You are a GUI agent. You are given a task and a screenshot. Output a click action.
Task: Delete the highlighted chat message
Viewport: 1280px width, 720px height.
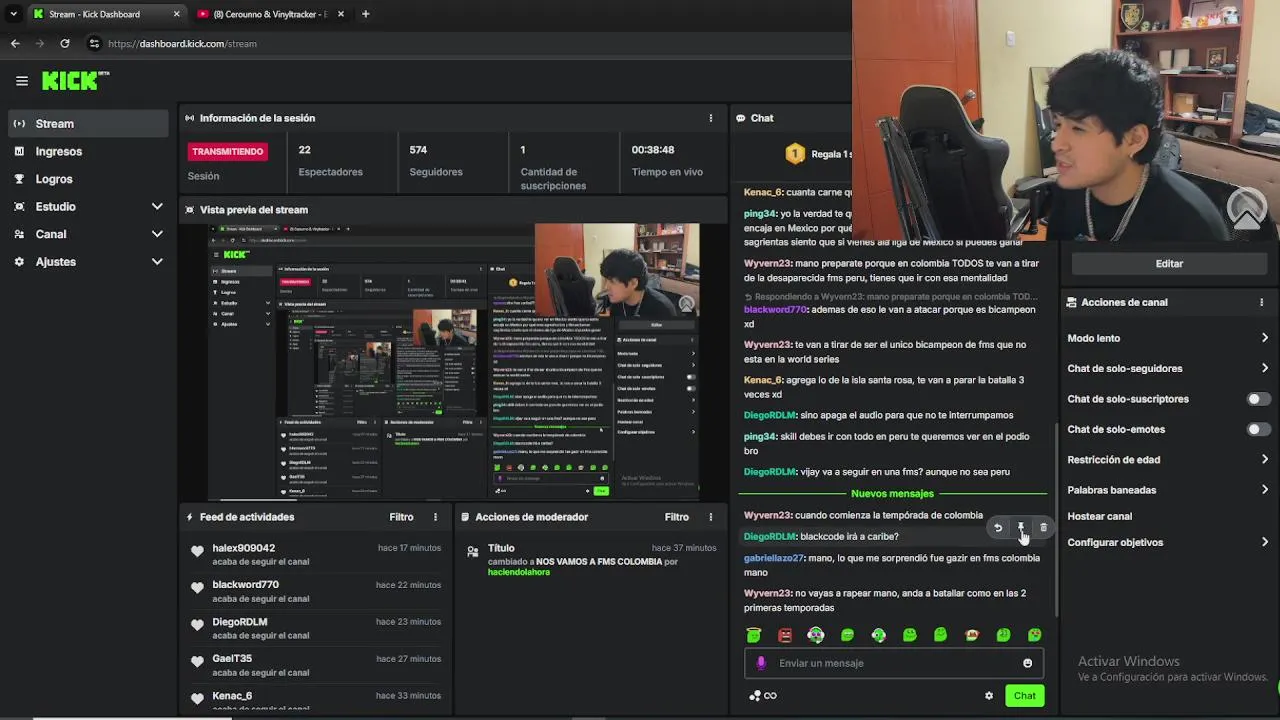pos(1043,528)
